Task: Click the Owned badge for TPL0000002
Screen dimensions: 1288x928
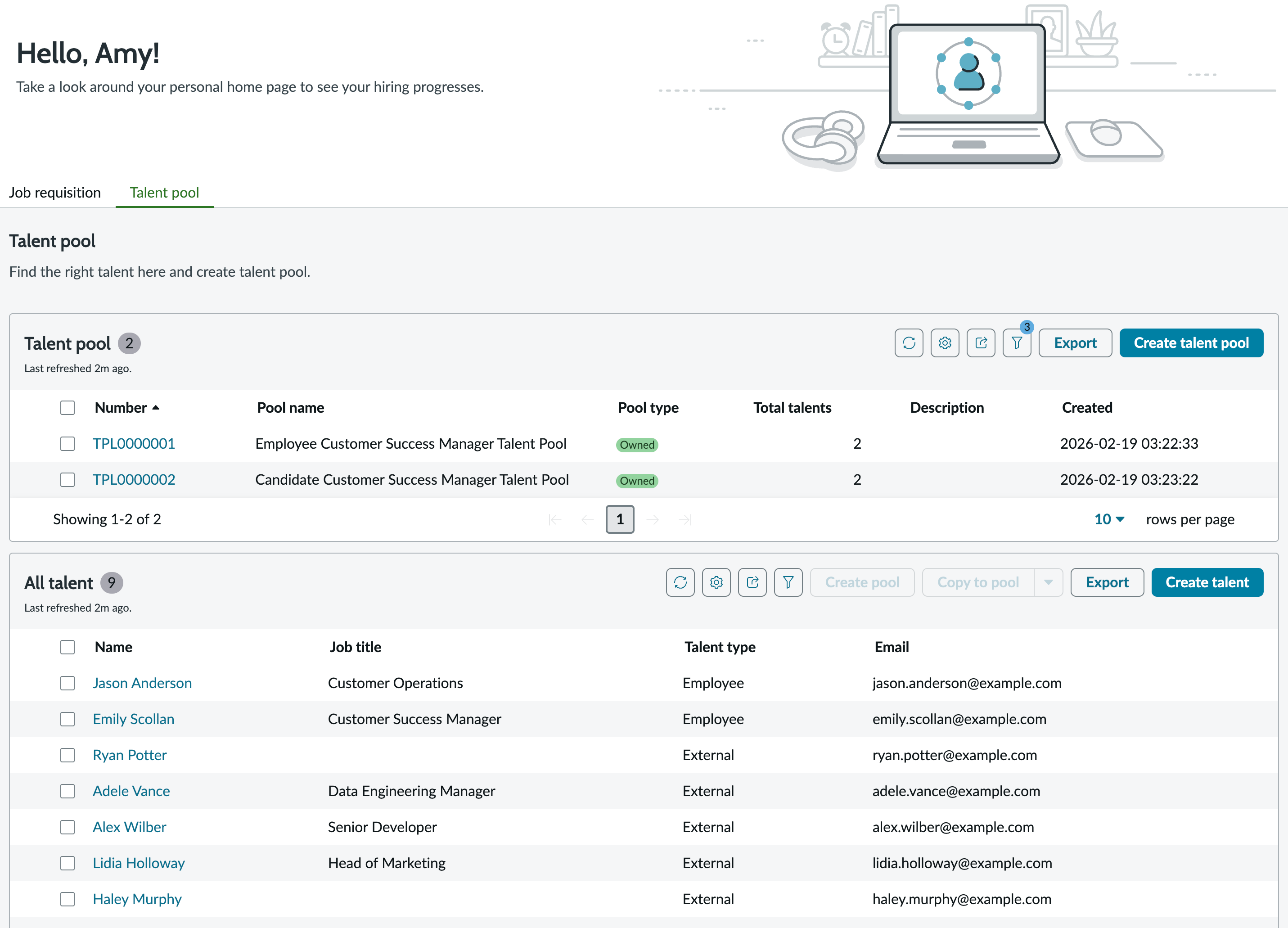Action: [637, 481]
